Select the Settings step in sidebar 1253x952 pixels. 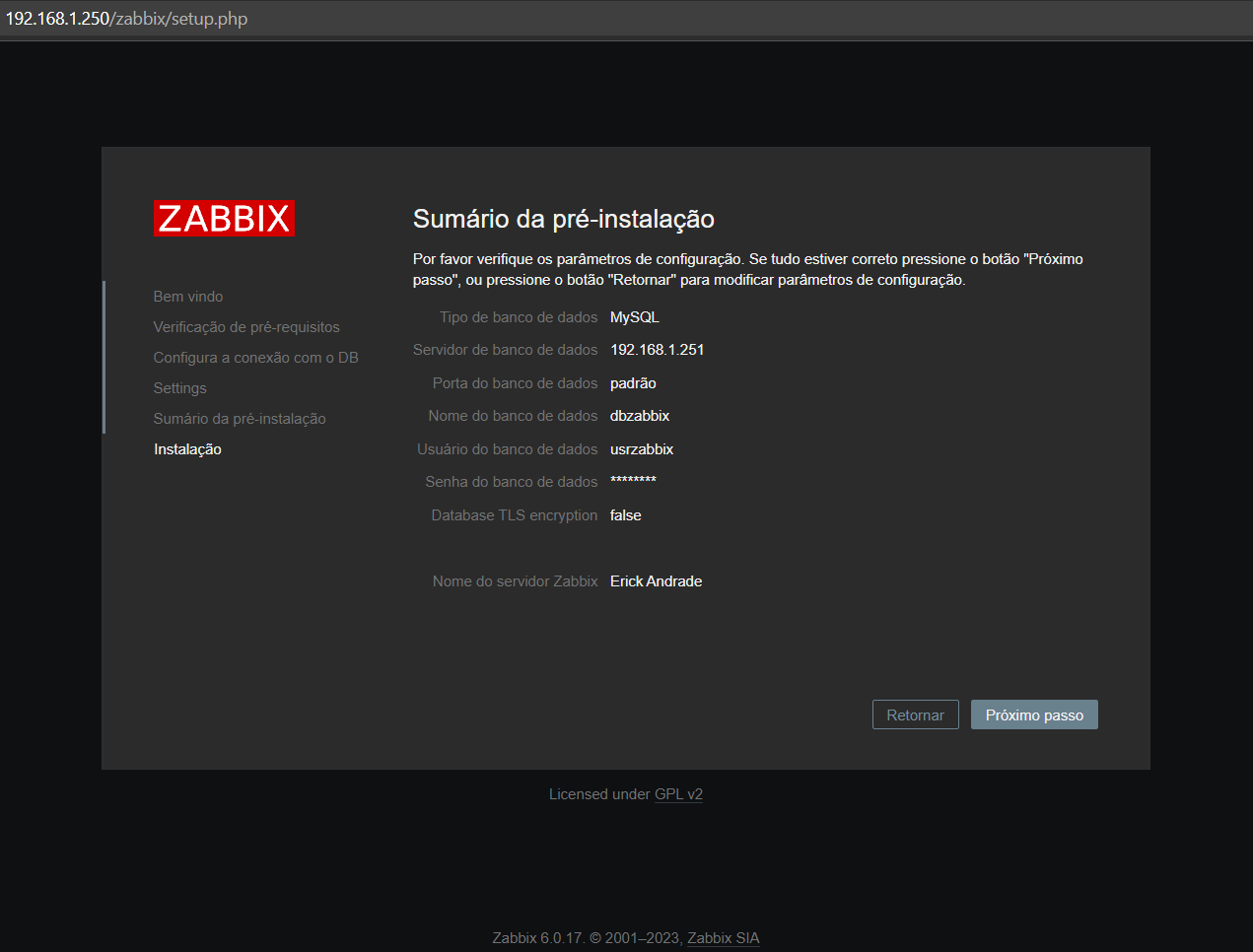tap(179, 388)
